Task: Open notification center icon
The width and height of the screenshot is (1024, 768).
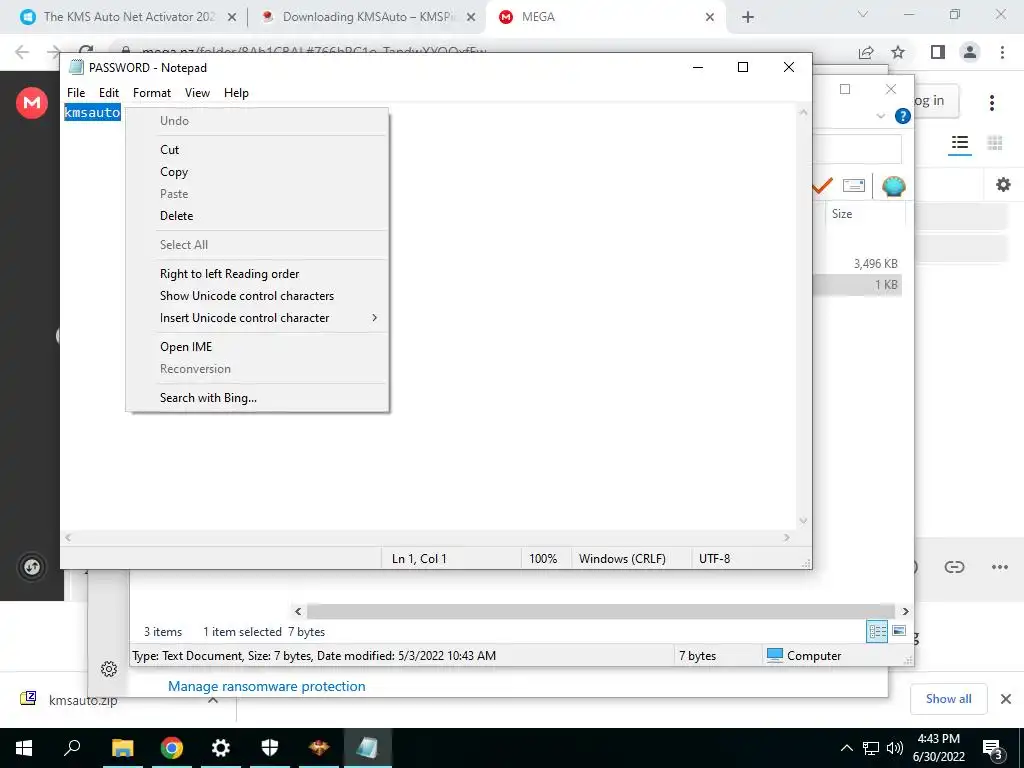Action: [x=992, y=749]
